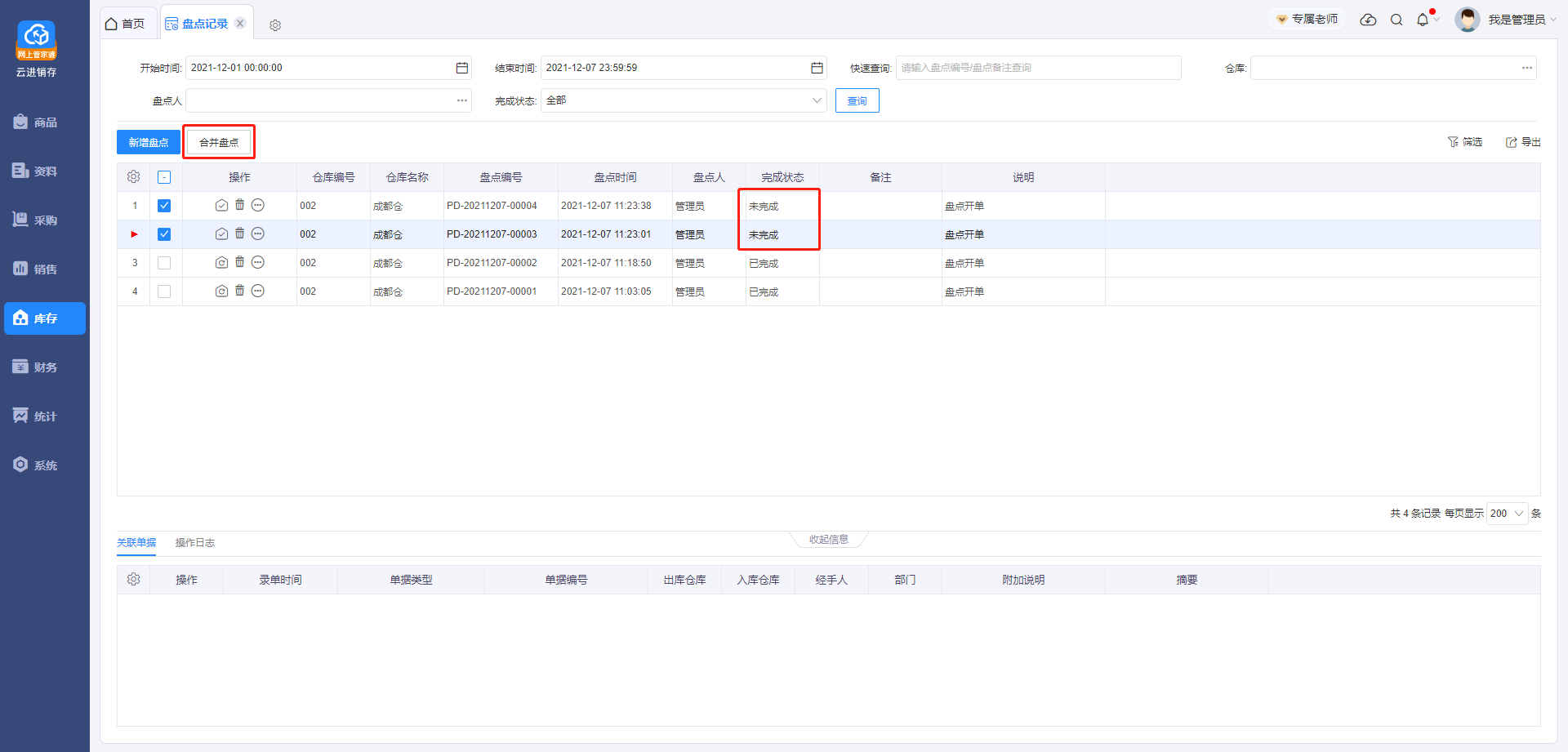Open 财务 in the sidebar
Screen dimensions: 1568x752
(x=45, y=367)
